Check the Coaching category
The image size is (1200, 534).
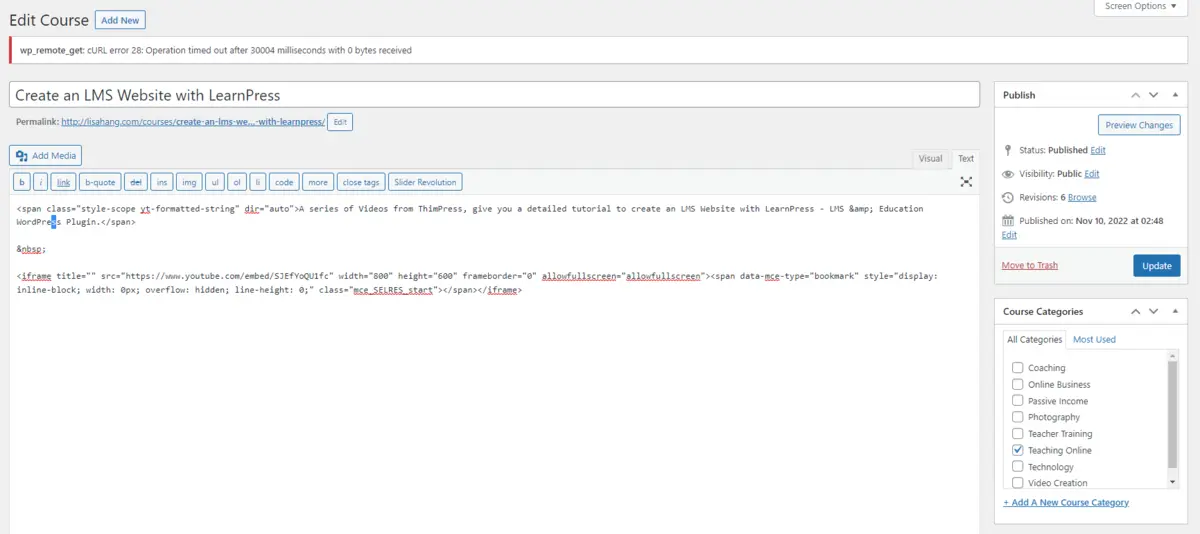point(1018,368)
